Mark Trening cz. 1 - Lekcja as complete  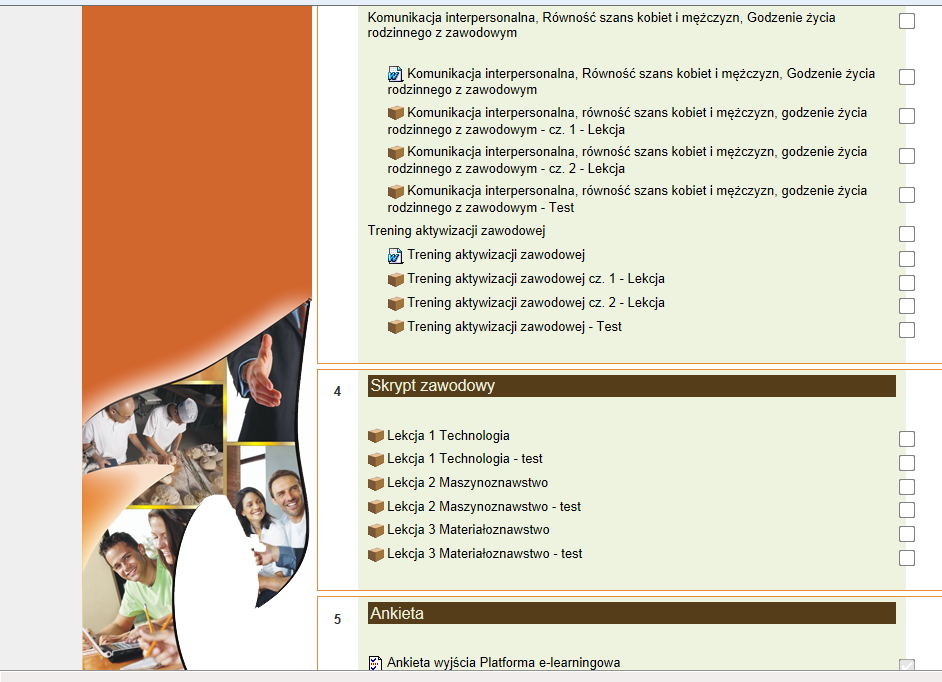click(907, 282)
